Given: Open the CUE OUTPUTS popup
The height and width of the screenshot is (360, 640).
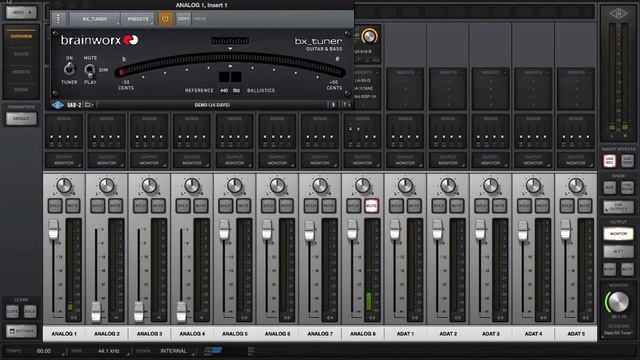Looking at the screenshot, I should (x=618, y=208).
